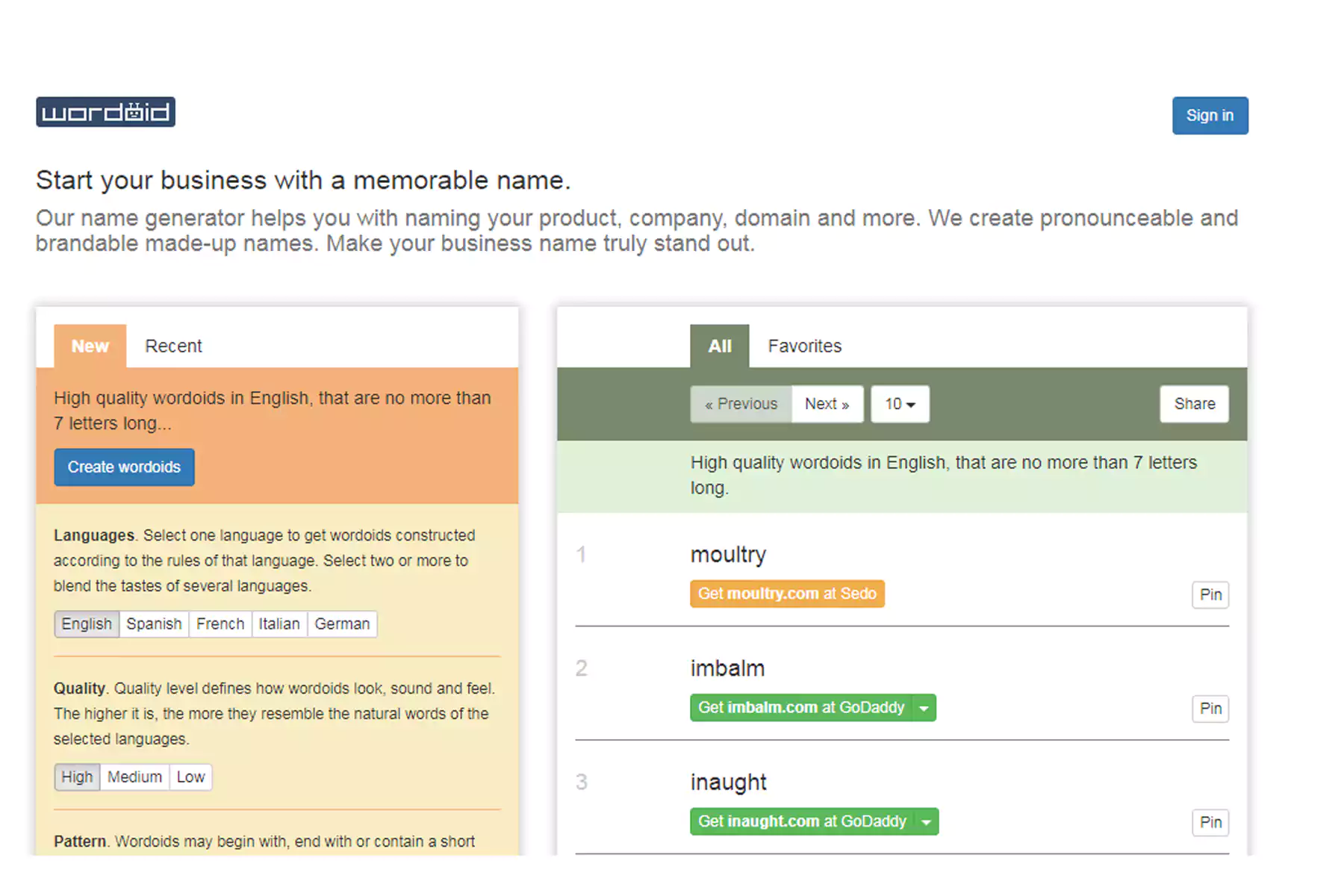Enable the Spanish language option

tap(154, 624)
